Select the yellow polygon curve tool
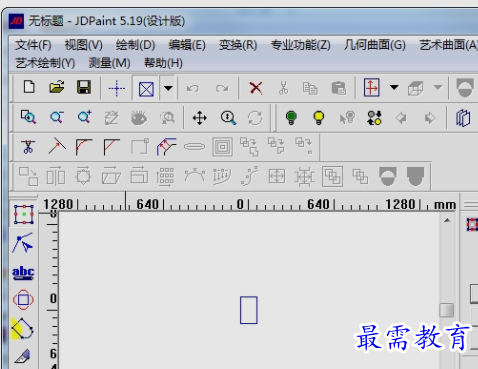The height and width of the screenshot is (369, 478). pyautogui.click(x=22, y=328)
